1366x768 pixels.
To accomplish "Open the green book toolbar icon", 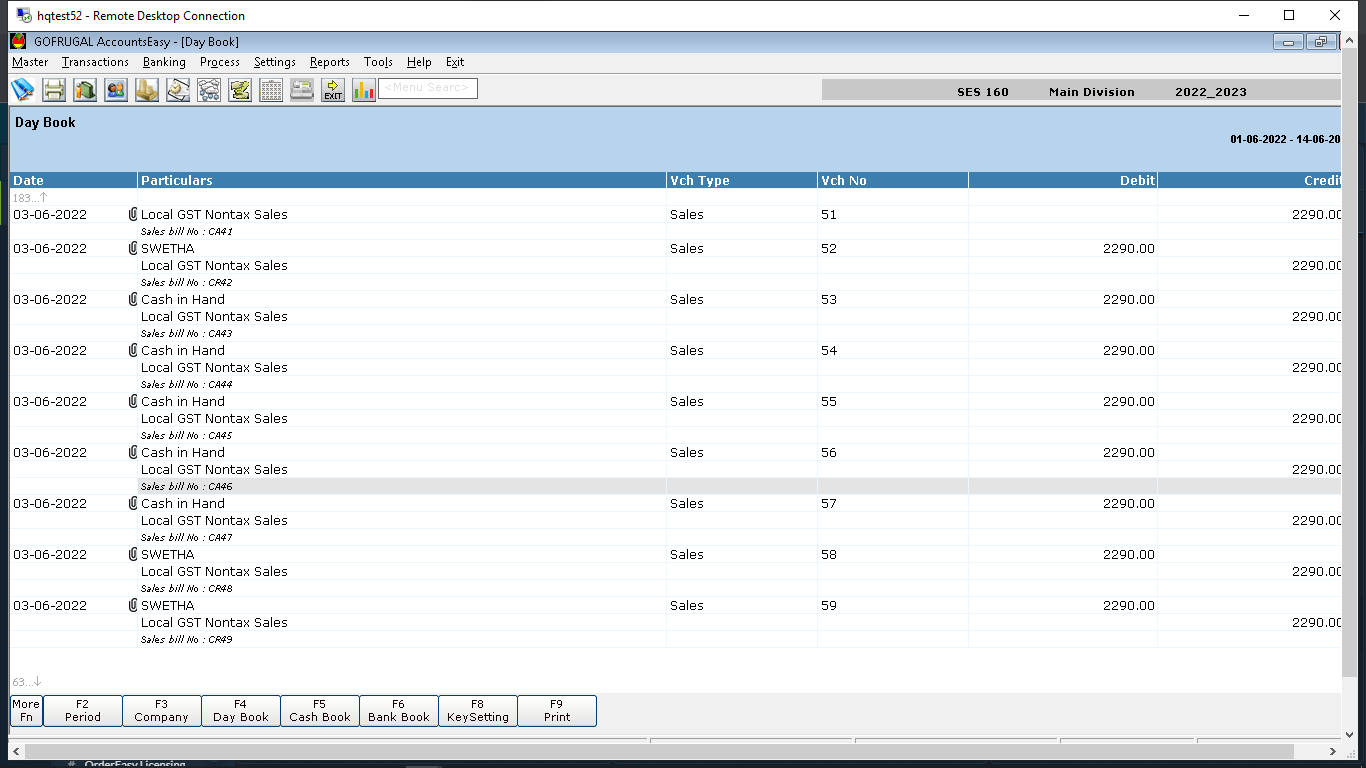I will pyautogui.click(x=85, y=90).
